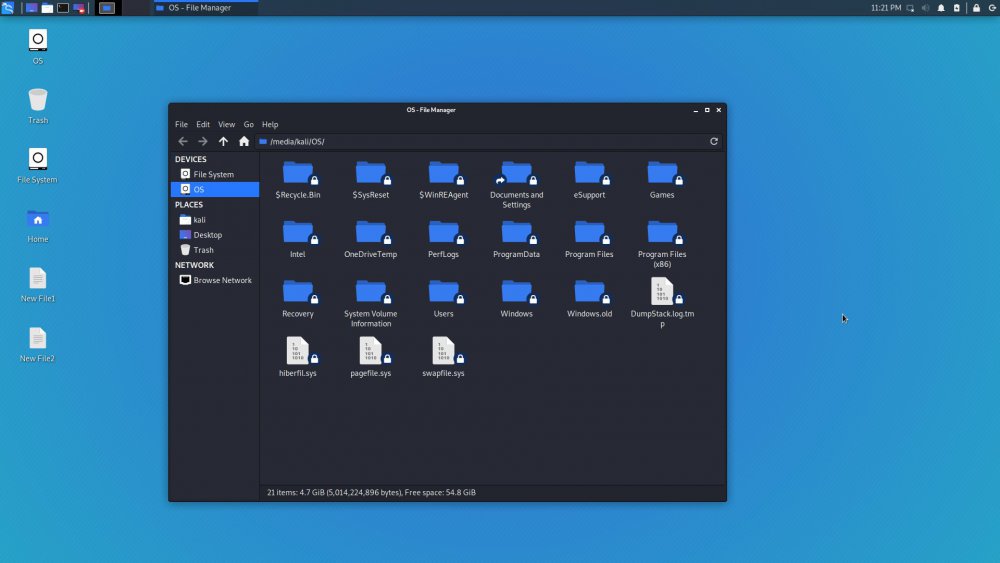Click the OS - File Manager taskbar button
The width and height of the screenshot is (1000, 563).
point(204,8)
